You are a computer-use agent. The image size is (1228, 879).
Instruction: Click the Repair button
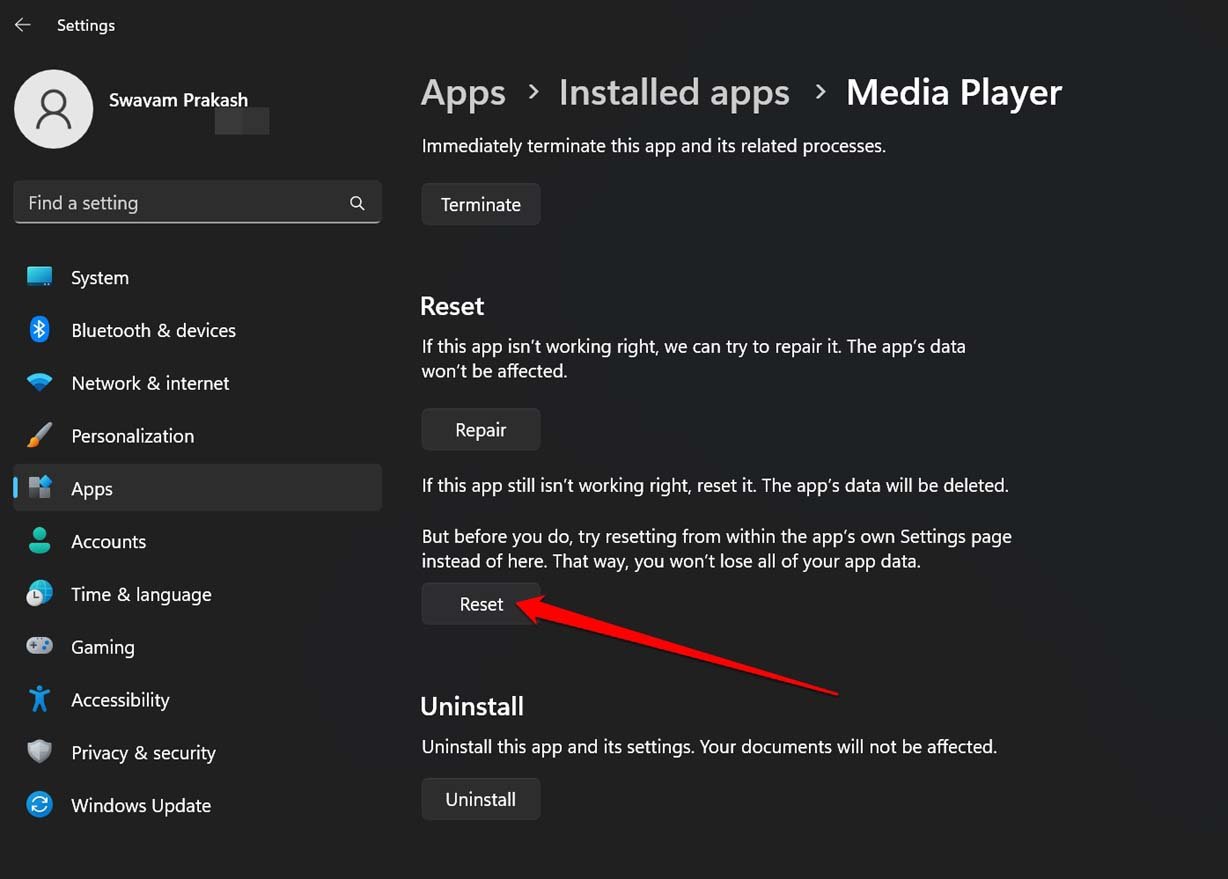481,430
